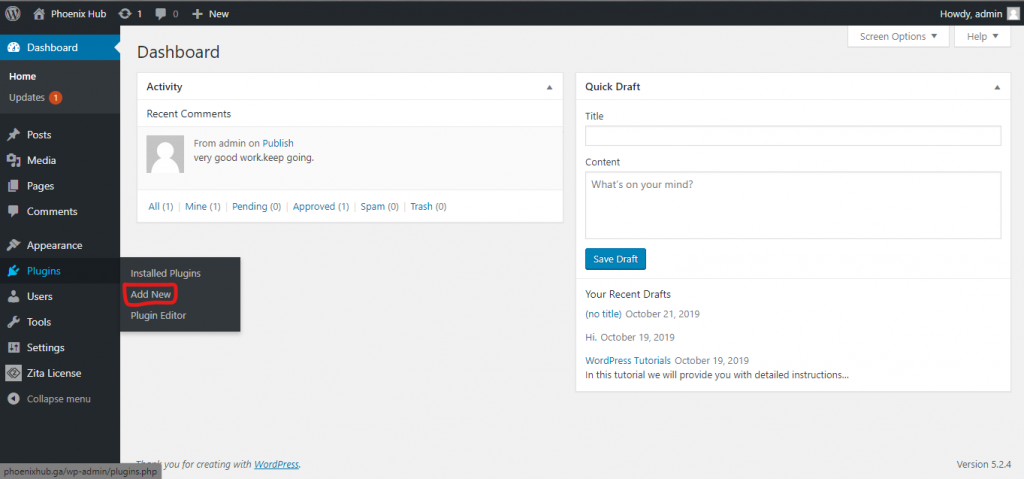Click the Collapse menu arrow
The height and width of the screenshot is (479, 1024).
(x=13, y=399)
